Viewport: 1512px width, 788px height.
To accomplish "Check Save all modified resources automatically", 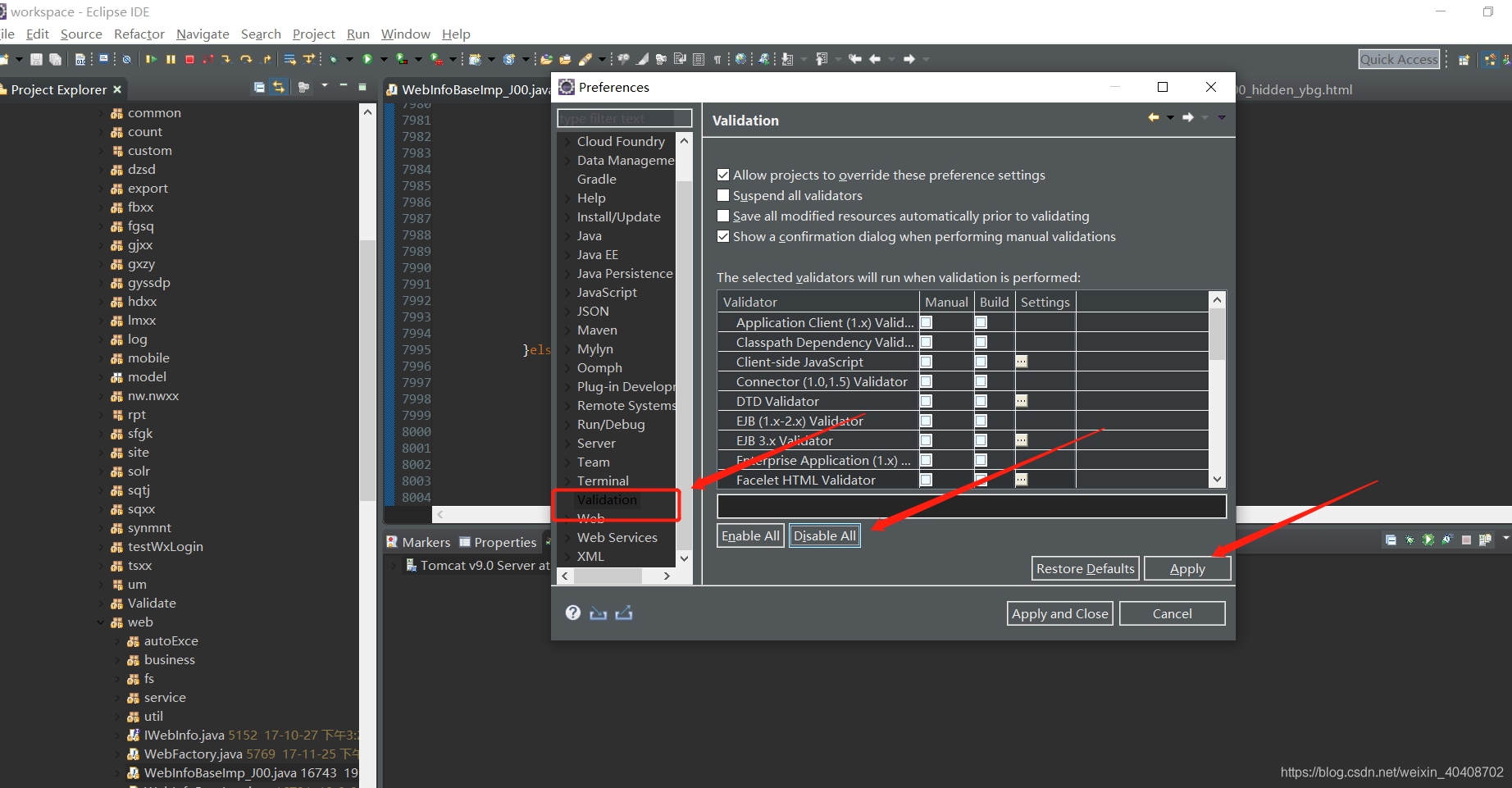I will point(723,216).
